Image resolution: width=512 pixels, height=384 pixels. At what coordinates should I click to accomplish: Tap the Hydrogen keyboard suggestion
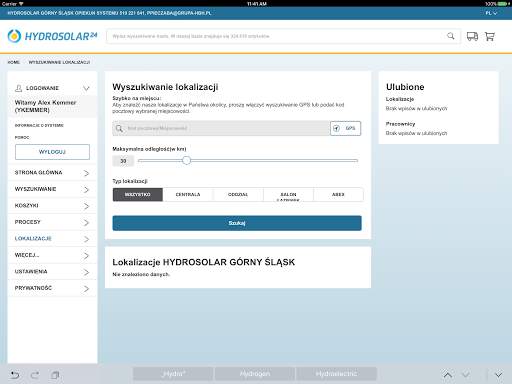coord(255,374)
